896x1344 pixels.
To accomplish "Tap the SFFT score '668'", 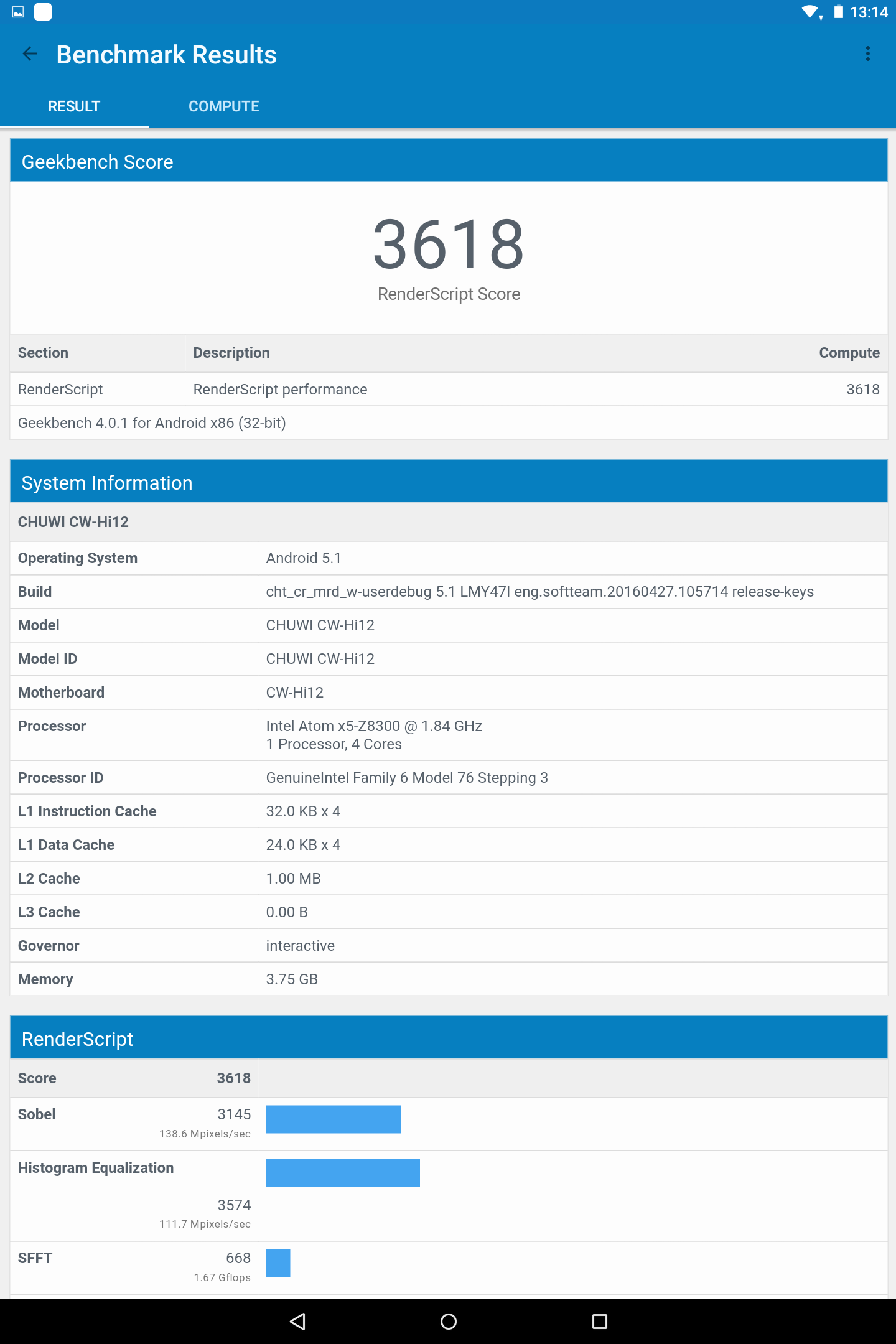I will [x=238, y=1258].
